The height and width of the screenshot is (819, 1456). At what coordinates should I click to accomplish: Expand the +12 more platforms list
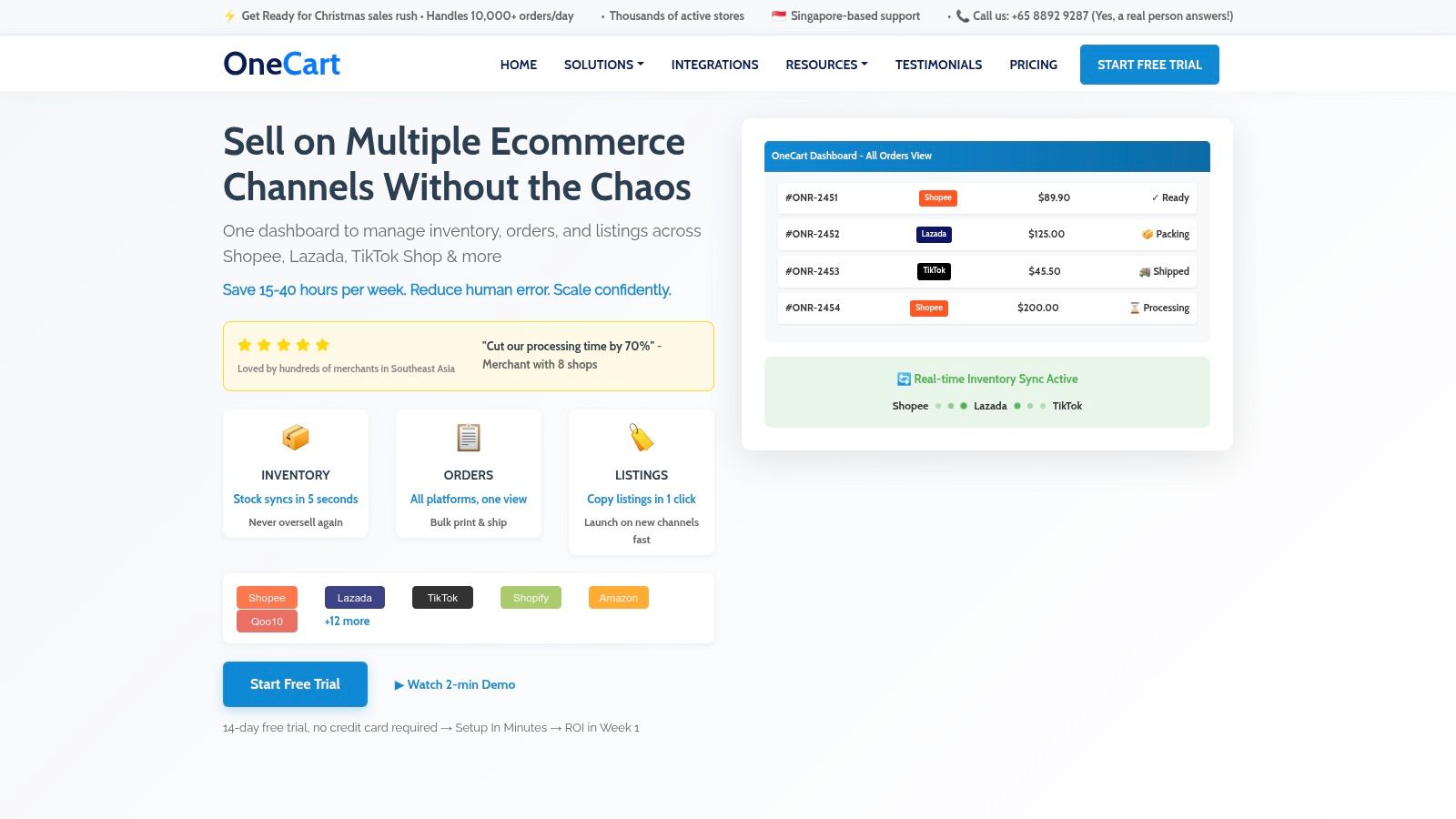347,621
